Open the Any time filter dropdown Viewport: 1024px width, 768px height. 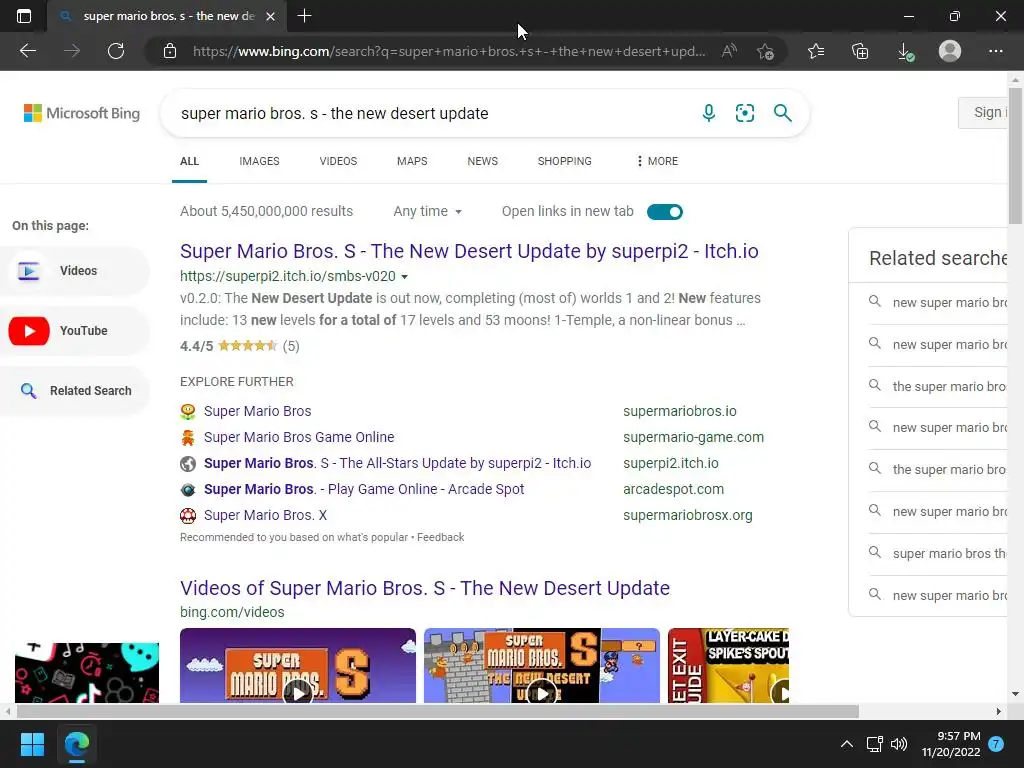(x=428, y=212)
